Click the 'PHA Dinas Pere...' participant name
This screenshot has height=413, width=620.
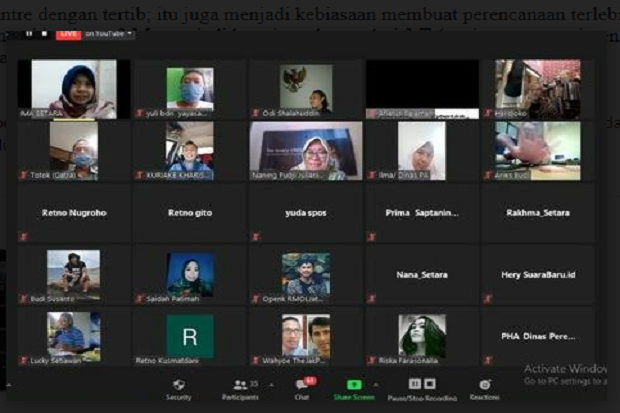(x=538, y=336)
